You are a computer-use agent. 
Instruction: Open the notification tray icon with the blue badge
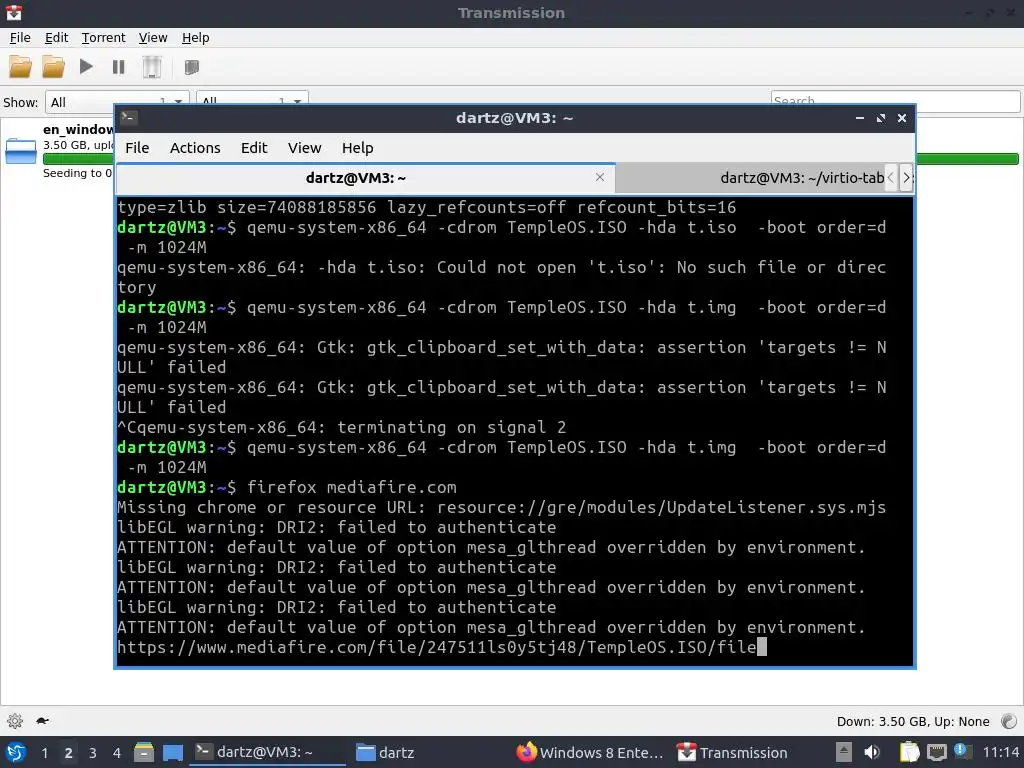pos(962,751)
